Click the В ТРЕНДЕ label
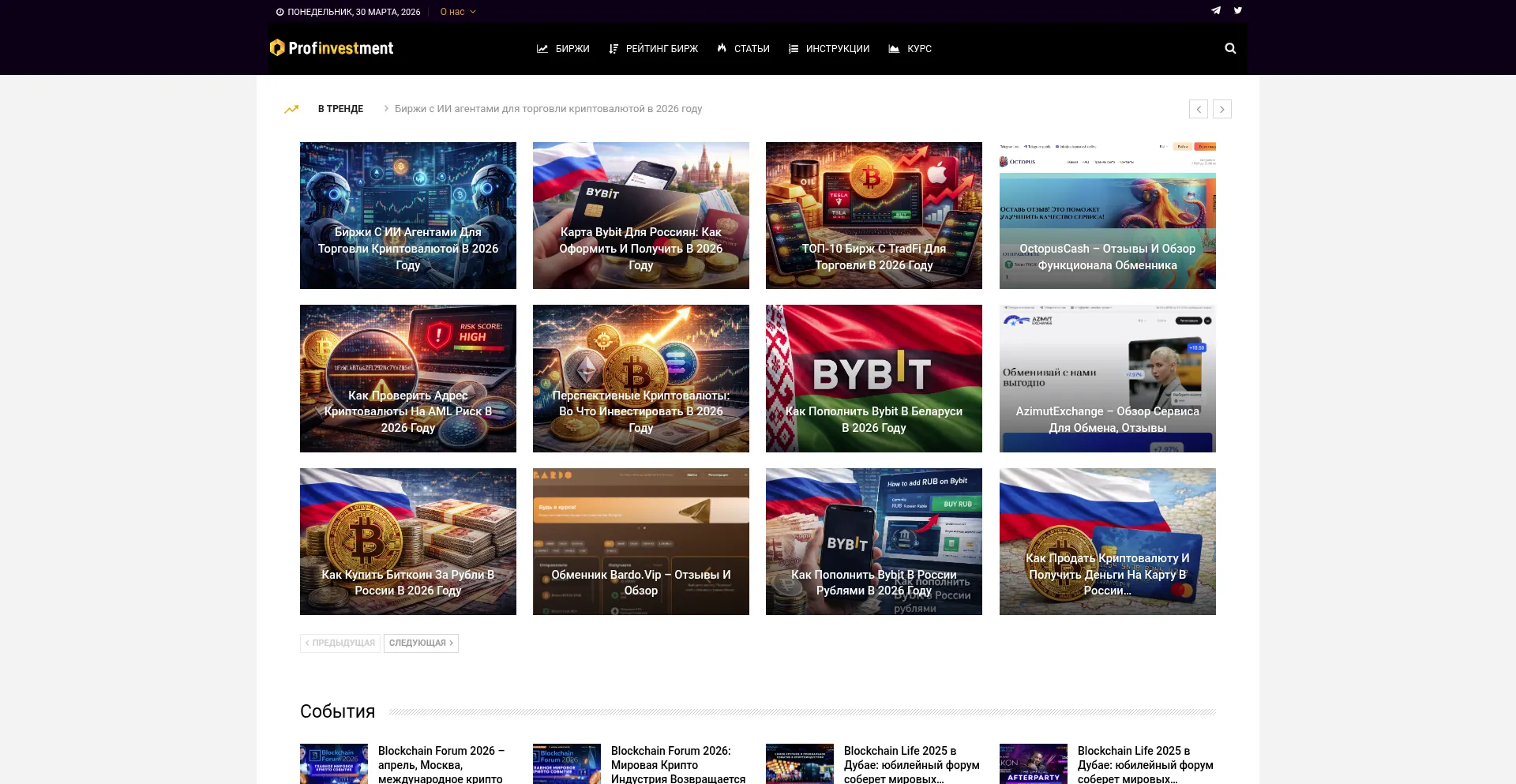Screen dimensions: 1516x784 [340, 109]
